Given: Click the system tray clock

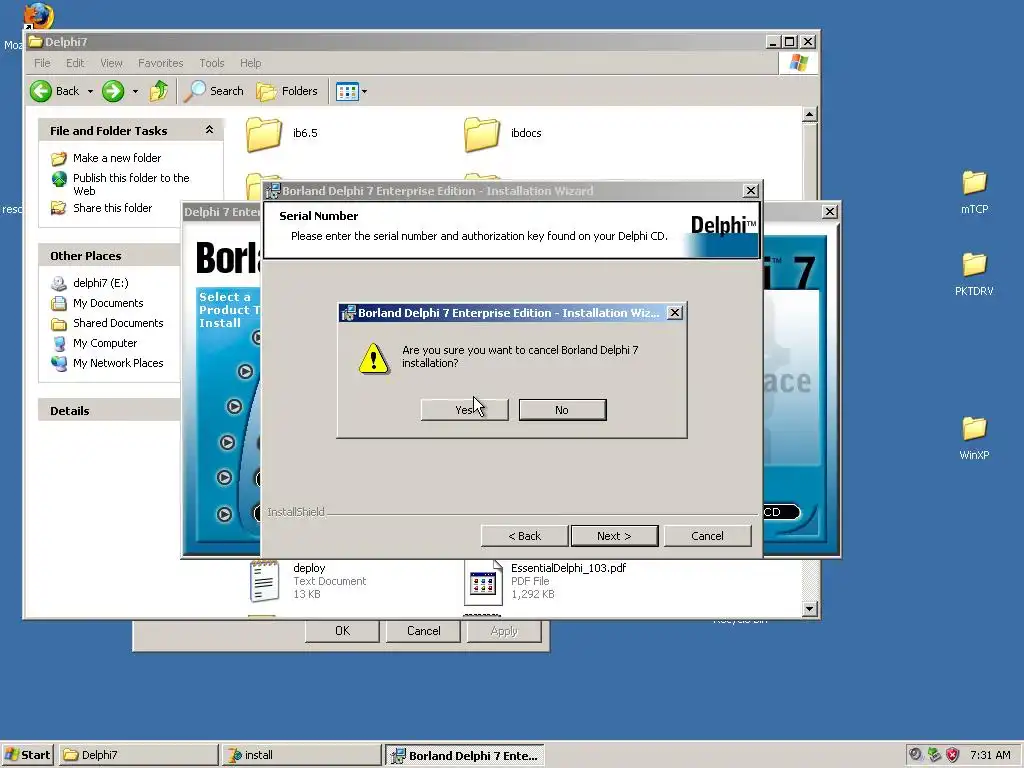Looking at the screenshot, I should (x=990, y=755).
